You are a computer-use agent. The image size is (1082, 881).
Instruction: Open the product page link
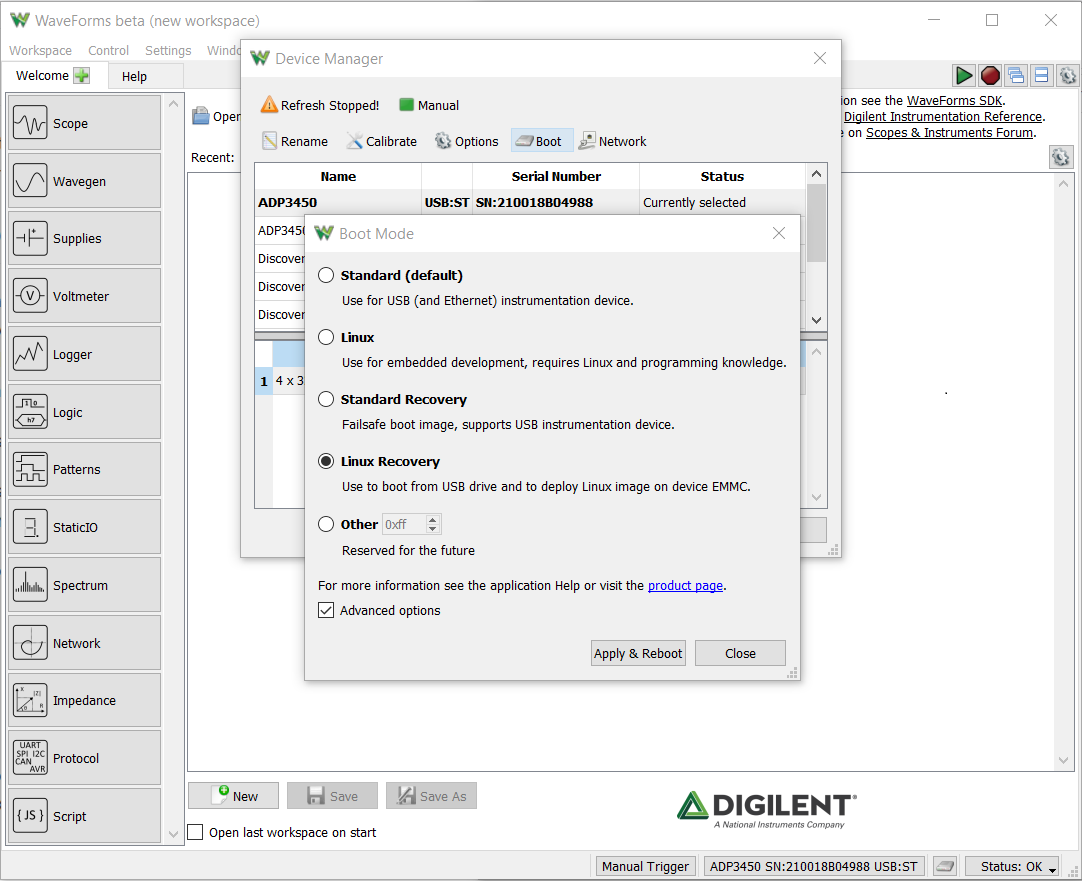(685, 586)
